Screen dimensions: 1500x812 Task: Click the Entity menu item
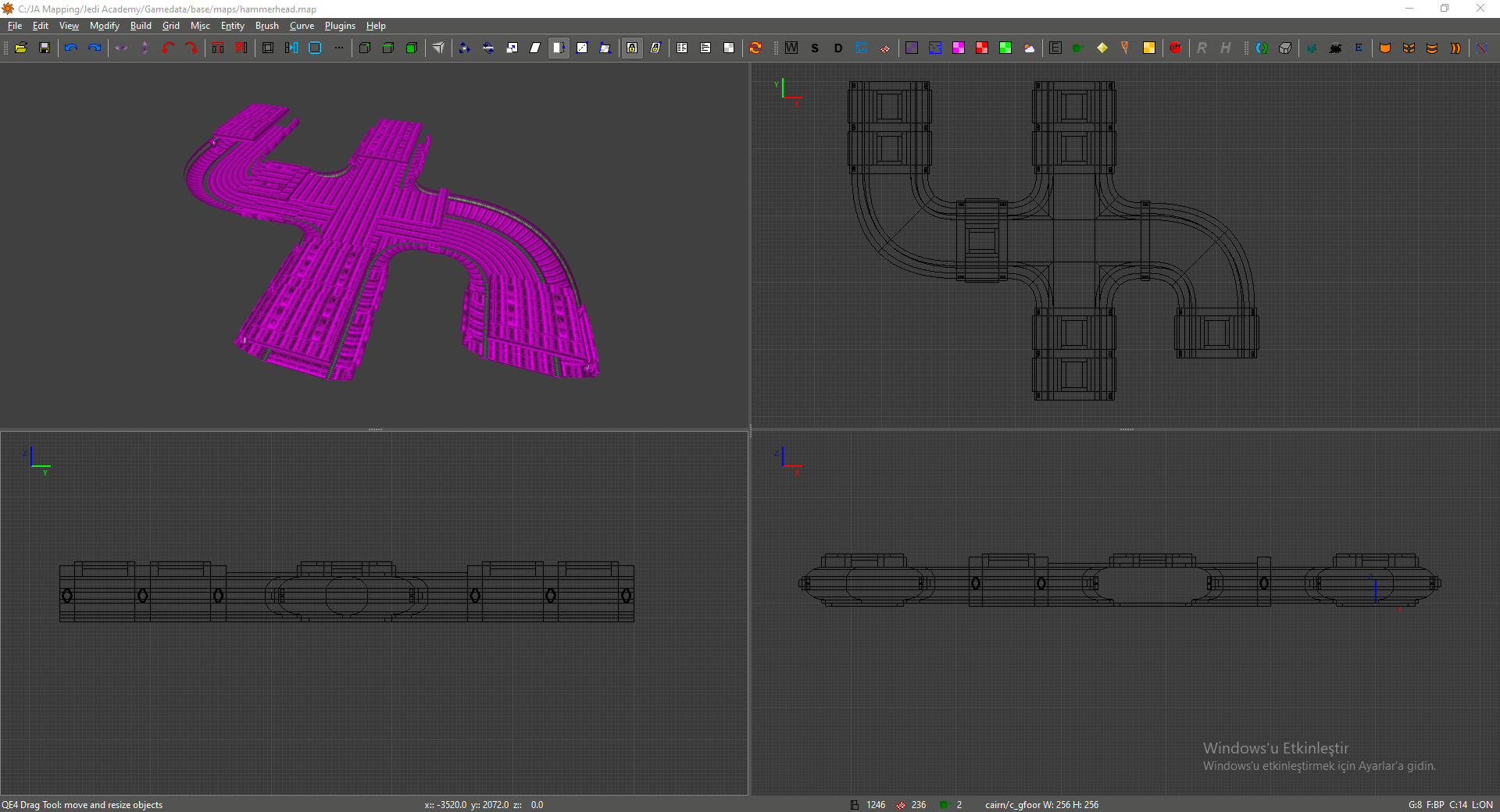[232, 26]
